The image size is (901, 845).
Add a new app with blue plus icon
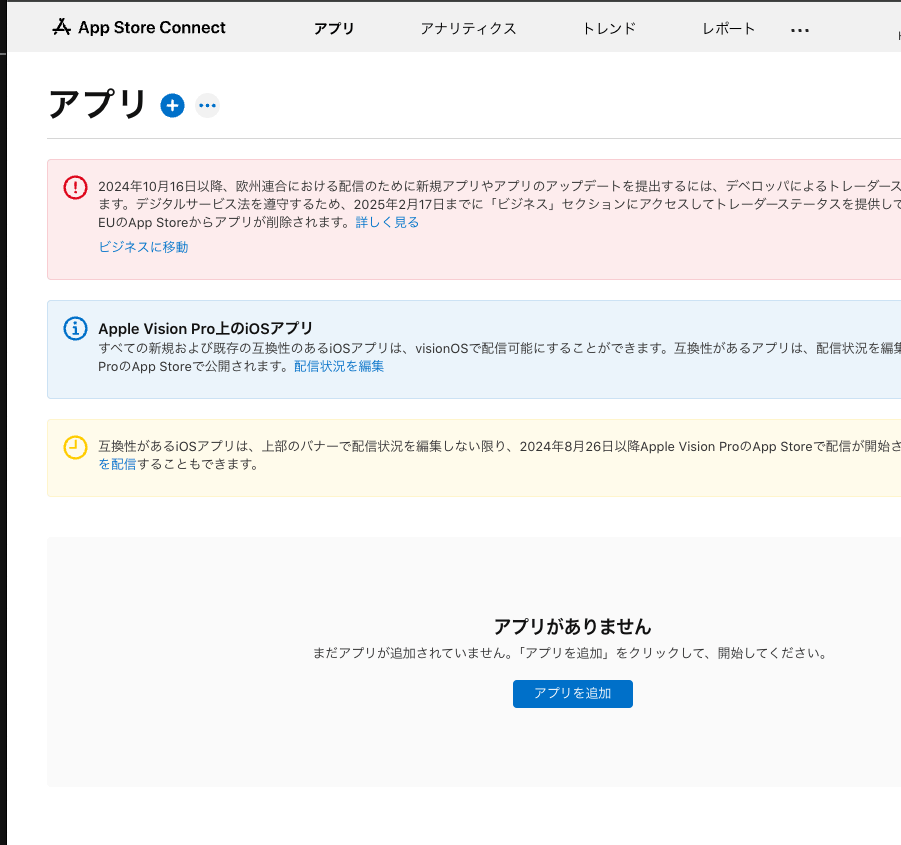click(x=172, y=106)
